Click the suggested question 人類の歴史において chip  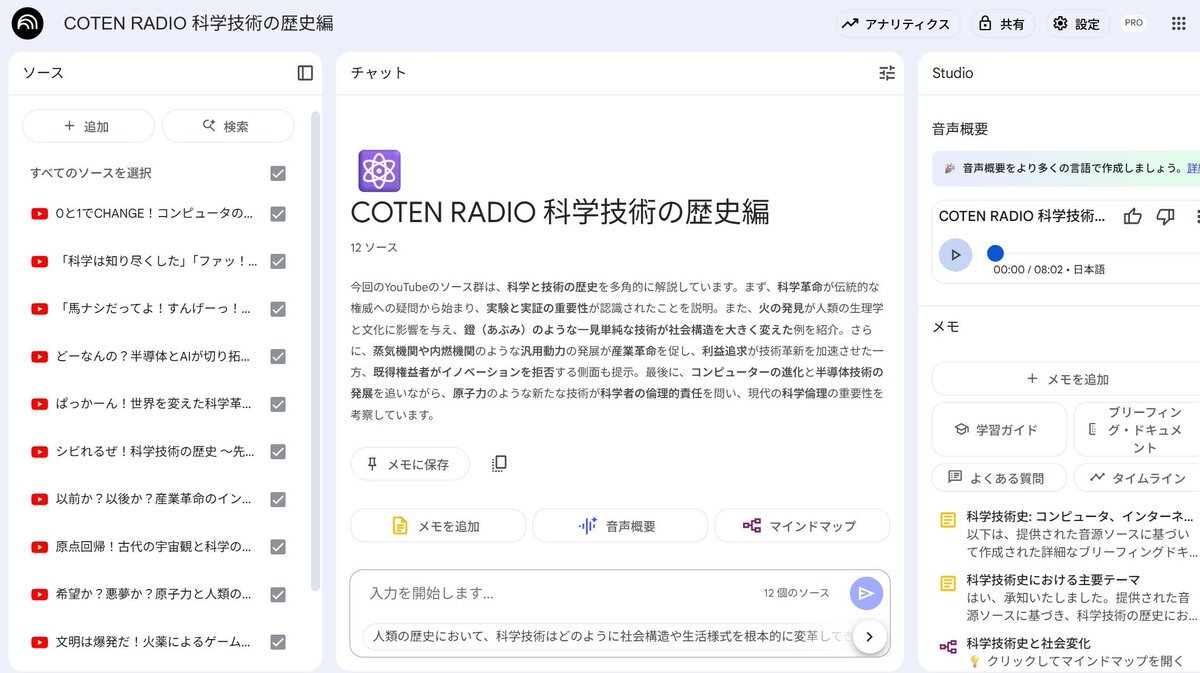tap(610, 636)
